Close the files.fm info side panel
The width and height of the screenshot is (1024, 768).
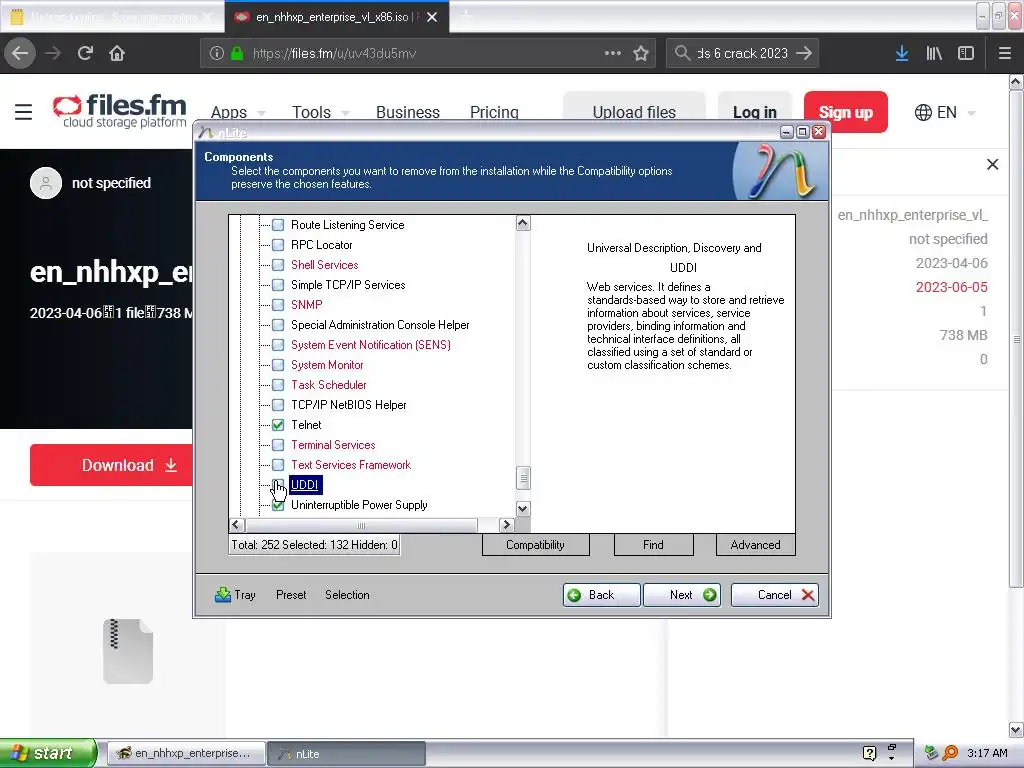pyautogui.click(x=992, y=165)
